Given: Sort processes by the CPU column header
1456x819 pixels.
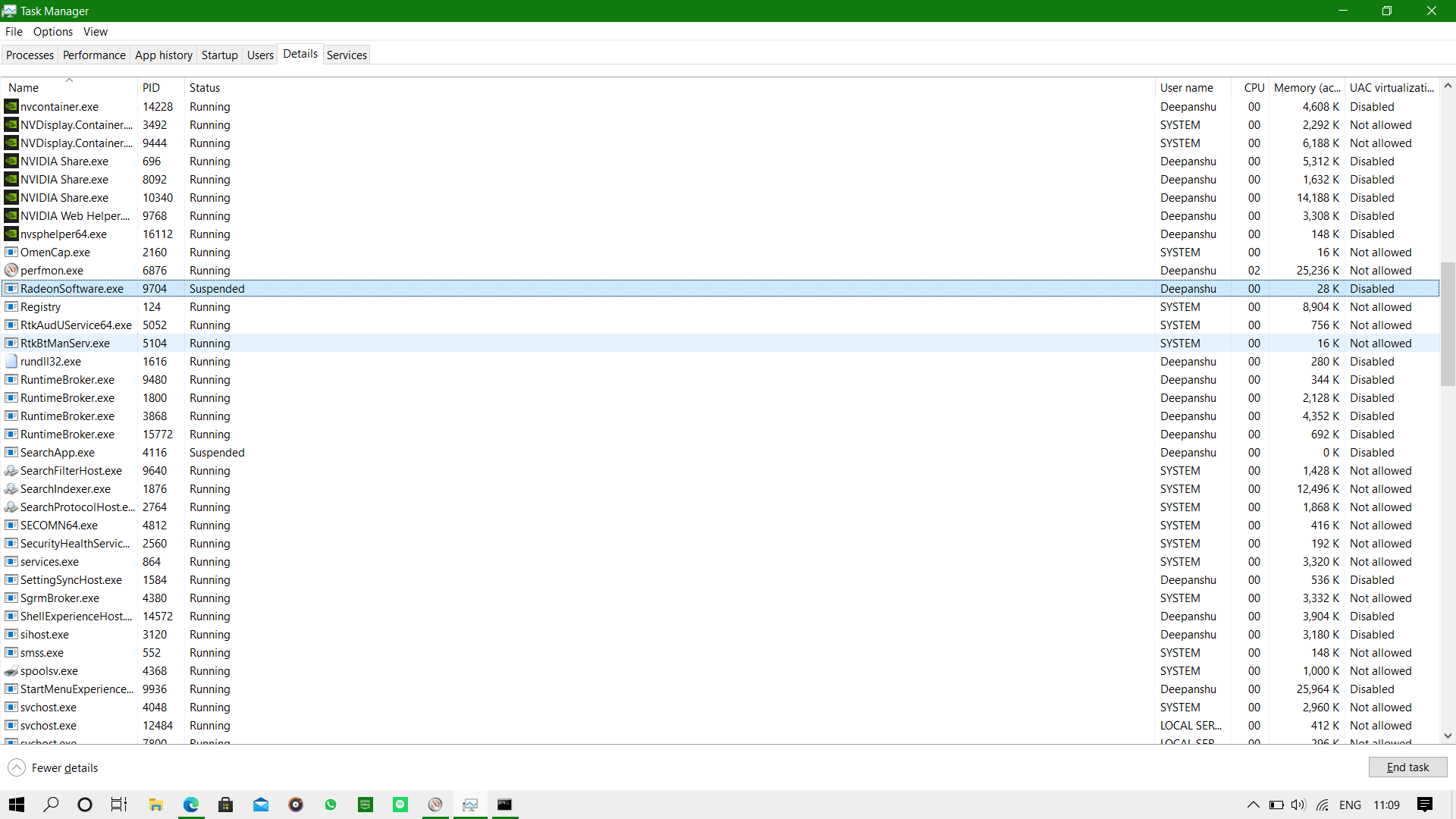Looking at the screenshot, I should 1254,88.
